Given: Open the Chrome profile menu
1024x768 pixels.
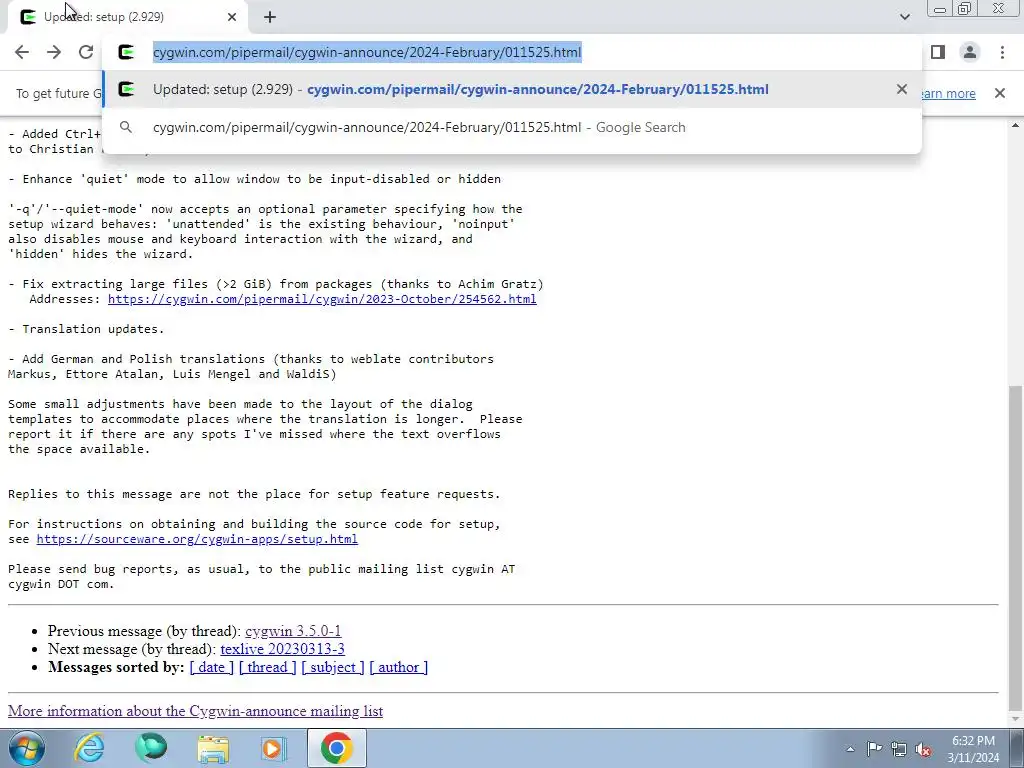Looking at the screenshot, I should 970,52.
